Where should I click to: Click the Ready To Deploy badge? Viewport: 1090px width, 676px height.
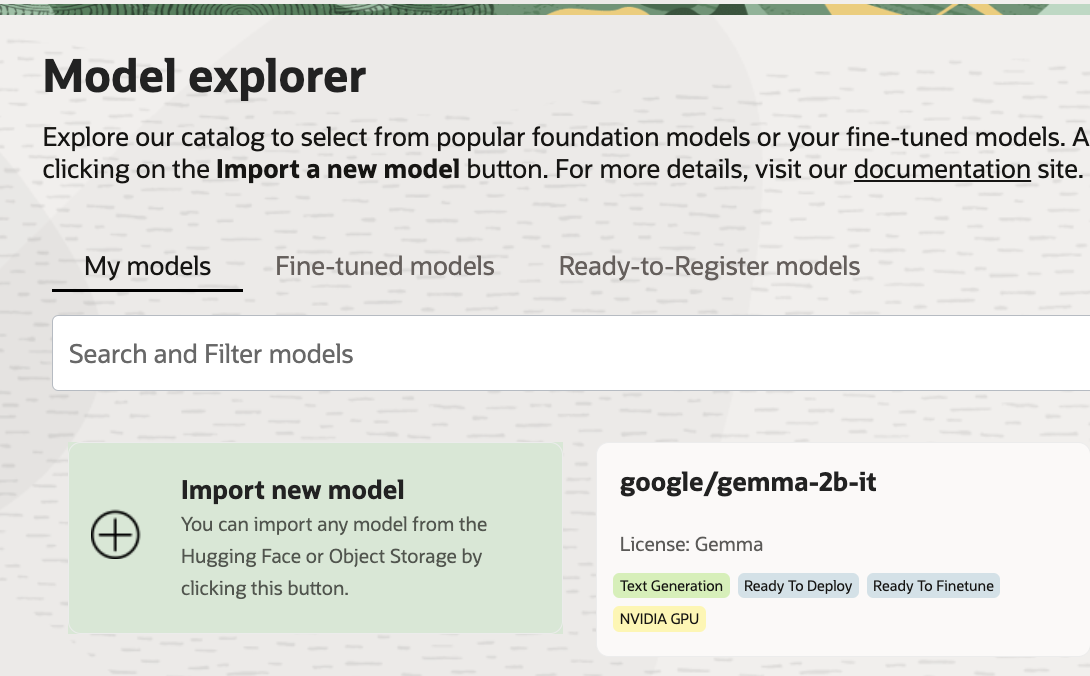[x=798, y=585]
